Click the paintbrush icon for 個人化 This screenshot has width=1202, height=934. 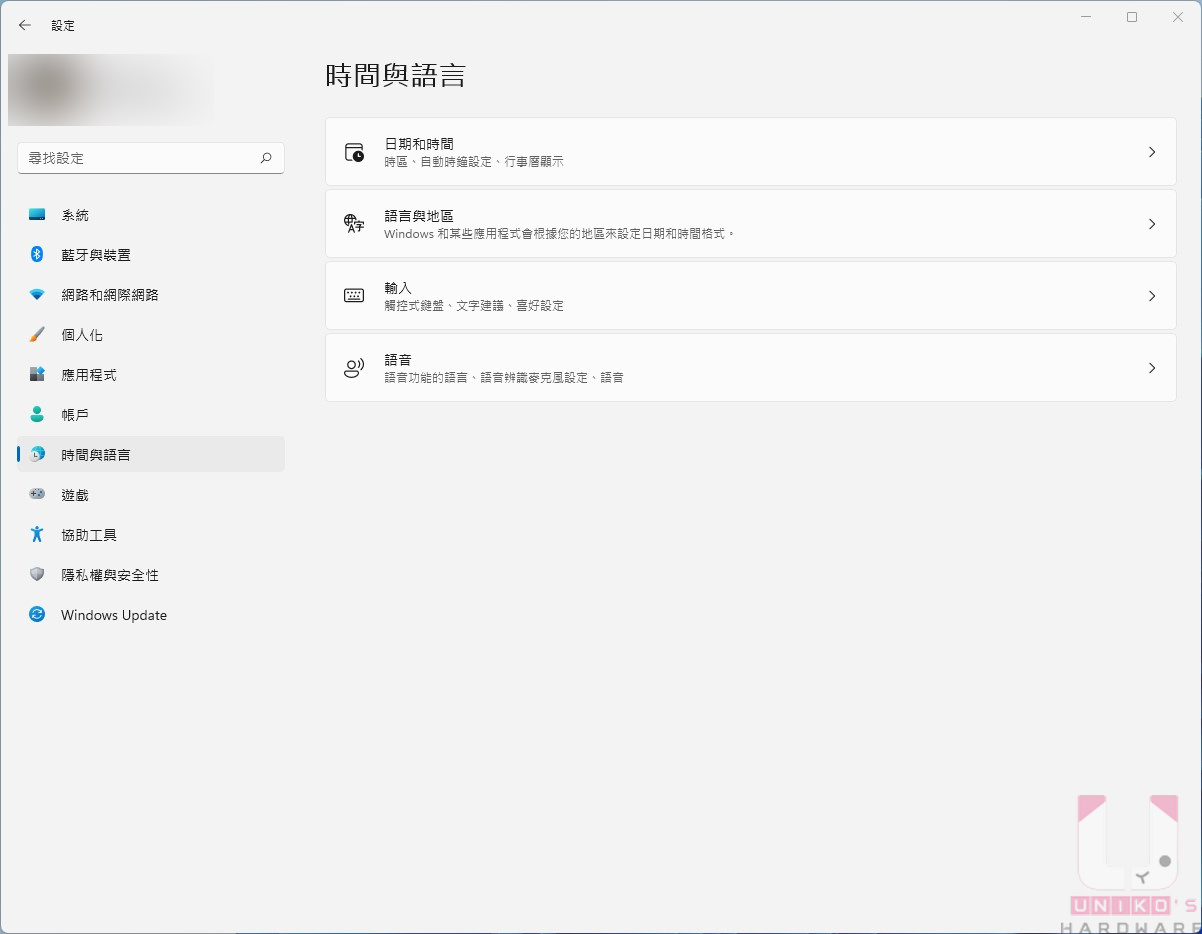(37, 335)
